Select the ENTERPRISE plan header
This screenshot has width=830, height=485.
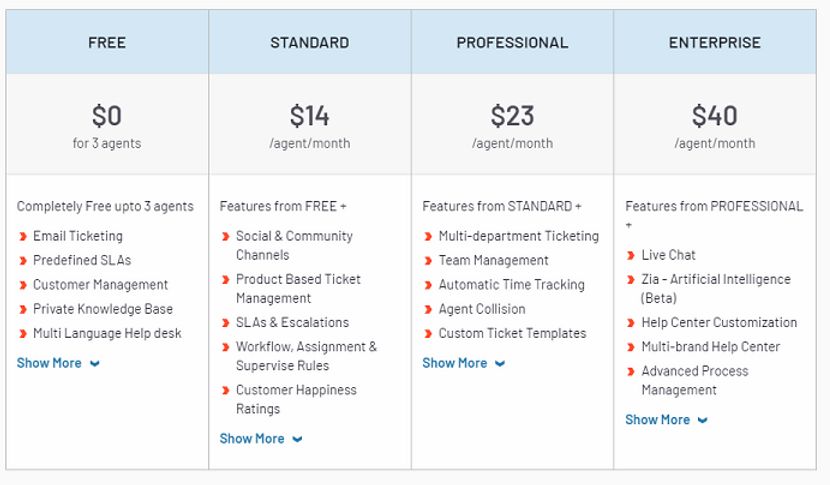[714, 43]
